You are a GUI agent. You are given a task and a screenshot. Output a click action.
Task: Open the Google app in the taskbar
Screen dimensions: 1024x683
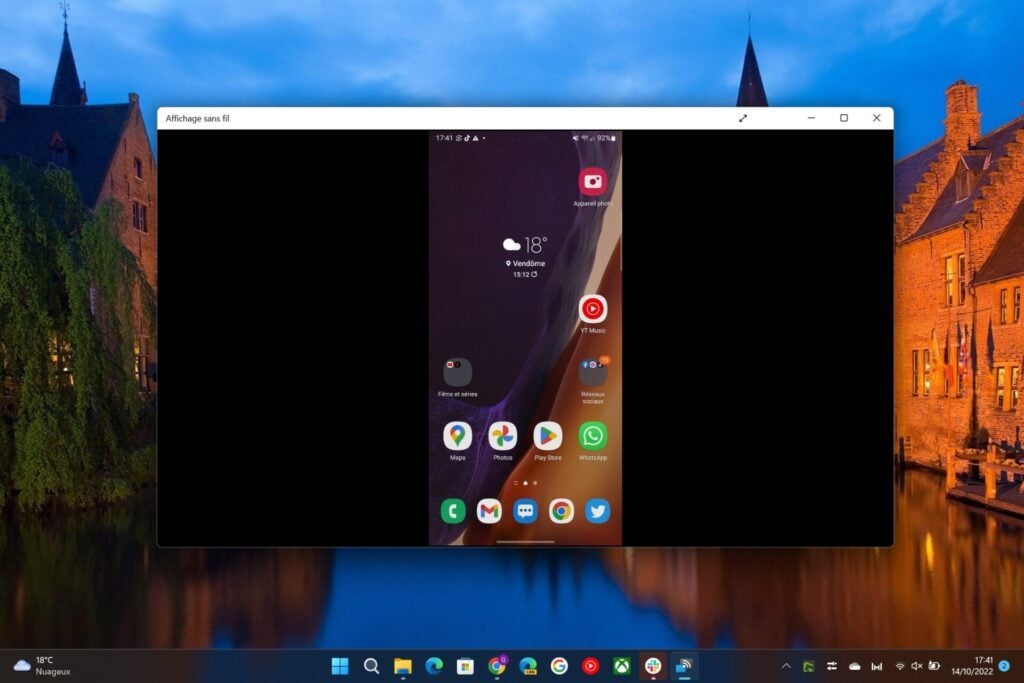coord(559,666)
